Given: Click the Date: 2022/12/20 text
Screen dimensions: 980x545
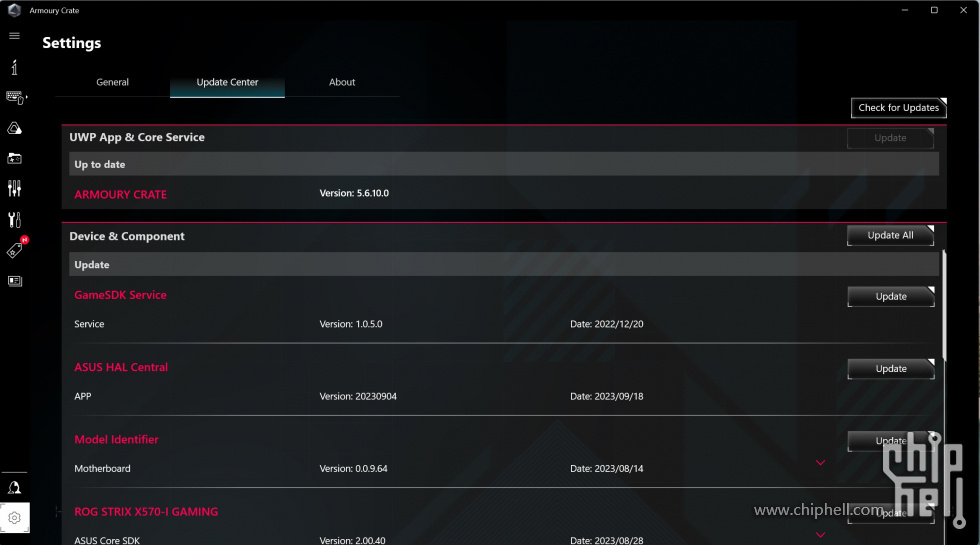Looking at the screenshot, I should coord(607,324).
